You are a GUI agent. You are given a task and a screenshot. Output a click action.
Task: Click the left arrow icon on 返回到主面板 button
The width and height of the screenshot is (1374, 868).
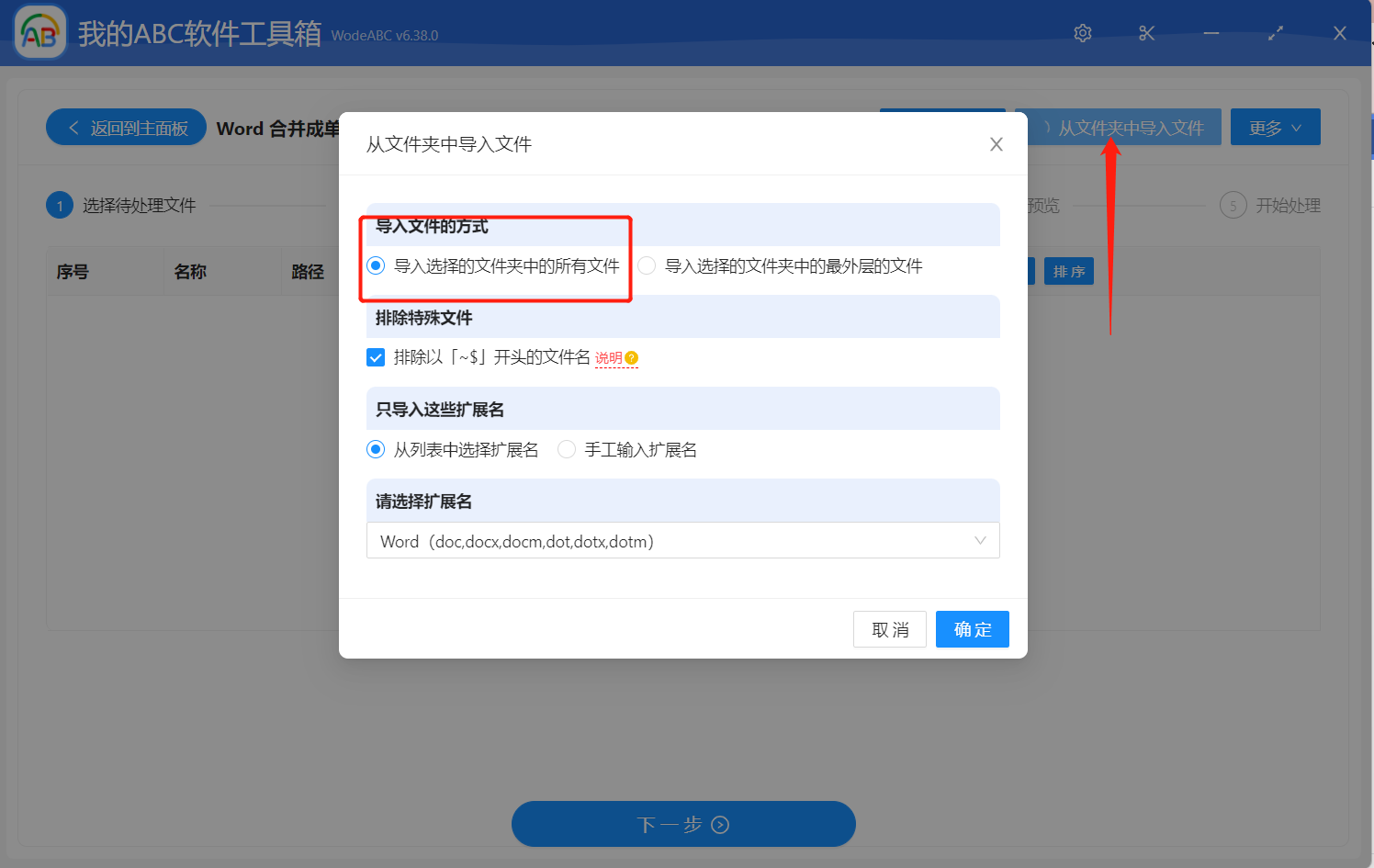(74, 127)
